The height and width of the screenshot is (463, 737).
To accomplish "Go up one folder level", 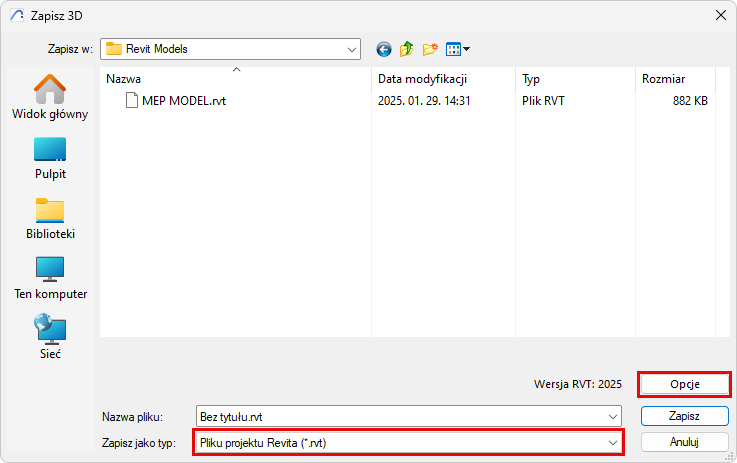I will pyautogui.click(x=407, y=49).
